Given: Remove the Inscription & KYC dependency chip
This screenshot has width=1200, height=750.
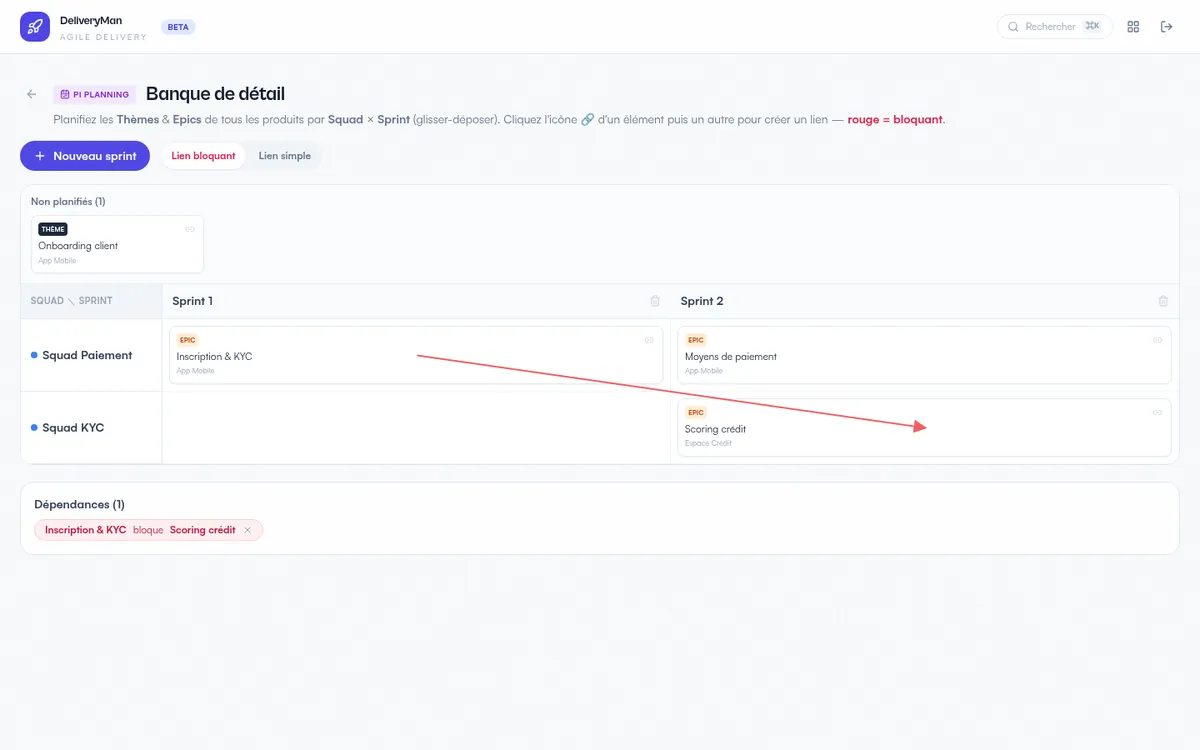Looking at the screenshot, I should pos(248,530).
